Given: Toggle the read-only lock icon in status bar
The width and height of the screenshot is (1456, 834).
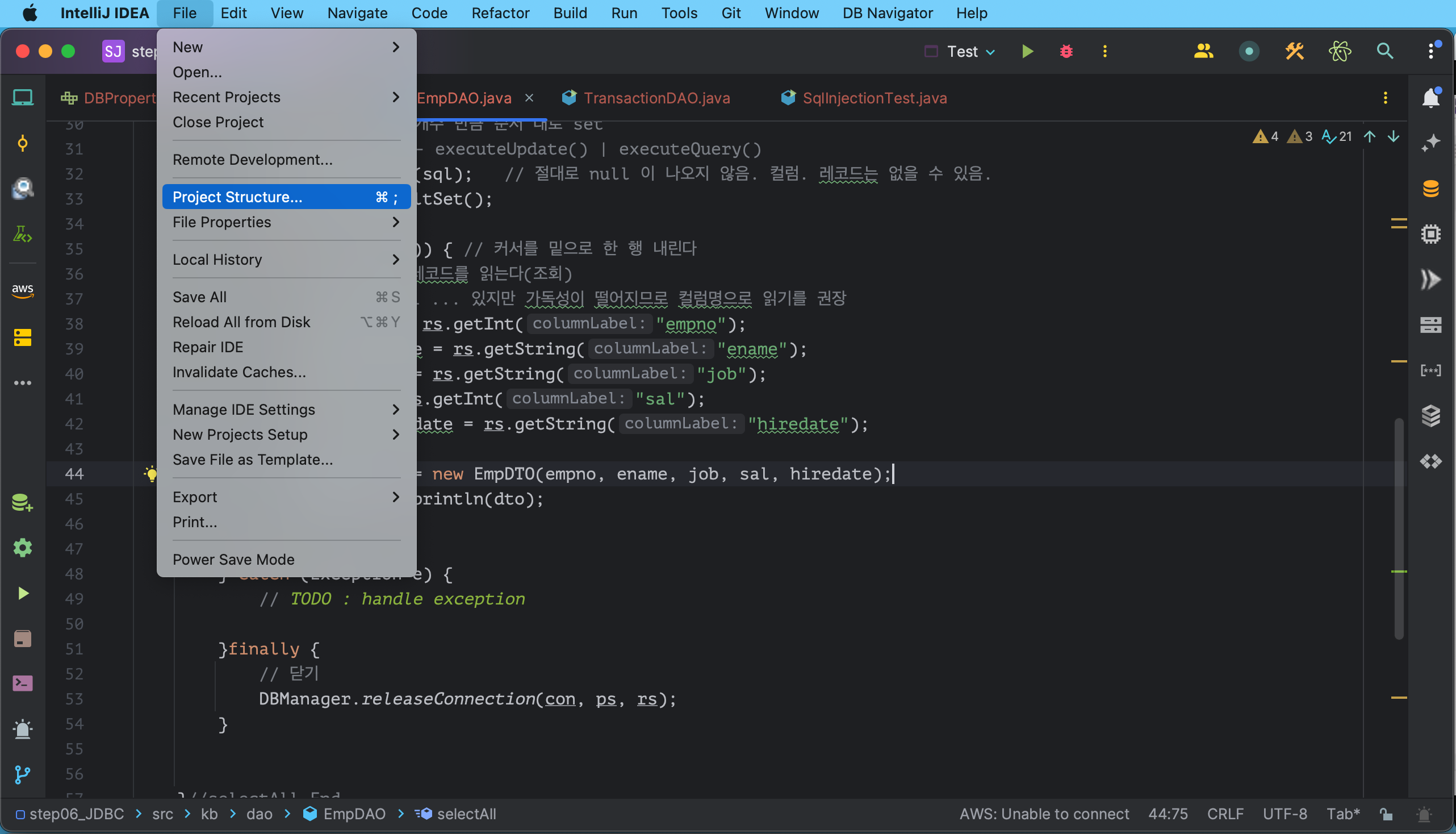Looking at the screenshot, I should coord(1386,814).
